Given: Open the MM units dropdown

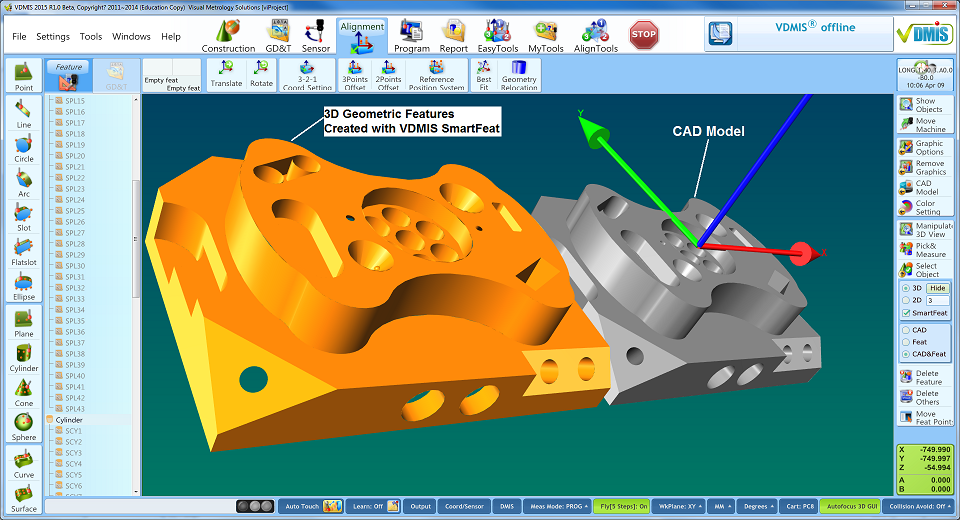Looking at the screenshot, I should [722, 507].
